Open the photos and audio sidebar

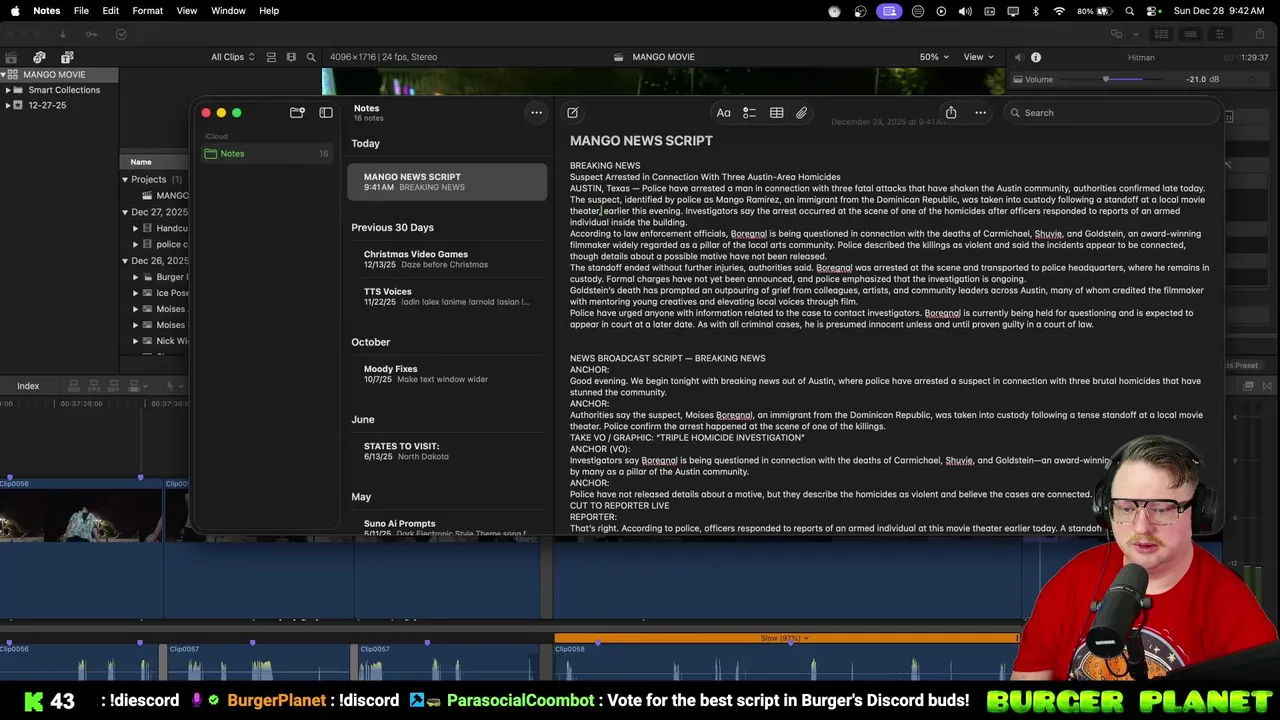tap(39, 57)
